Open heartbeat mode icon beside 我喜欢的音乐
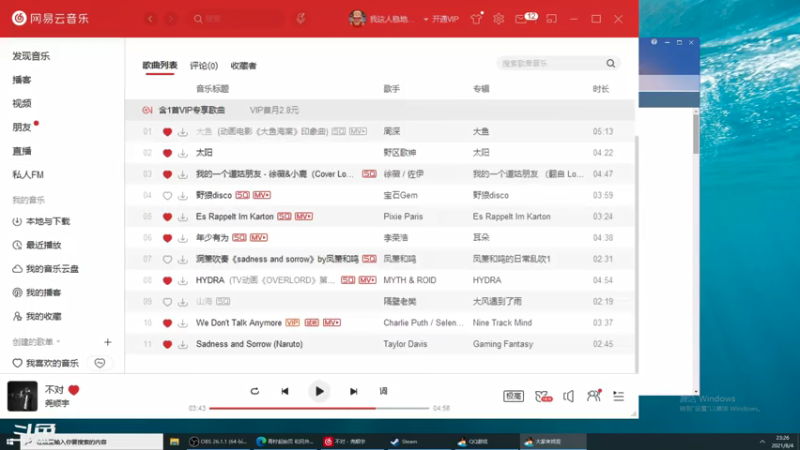The width and height of the screenshot is (800, 450). 100,363
